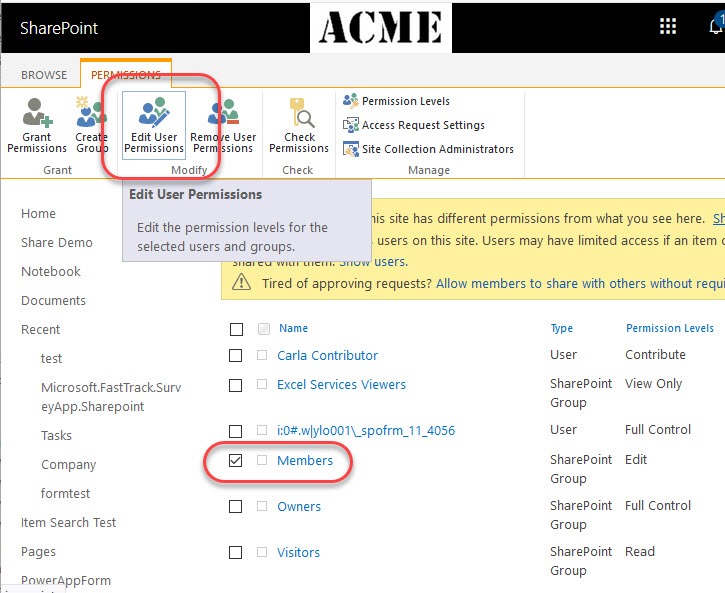Click the Visitors group link
725x593 pixels.
(298, 552)
